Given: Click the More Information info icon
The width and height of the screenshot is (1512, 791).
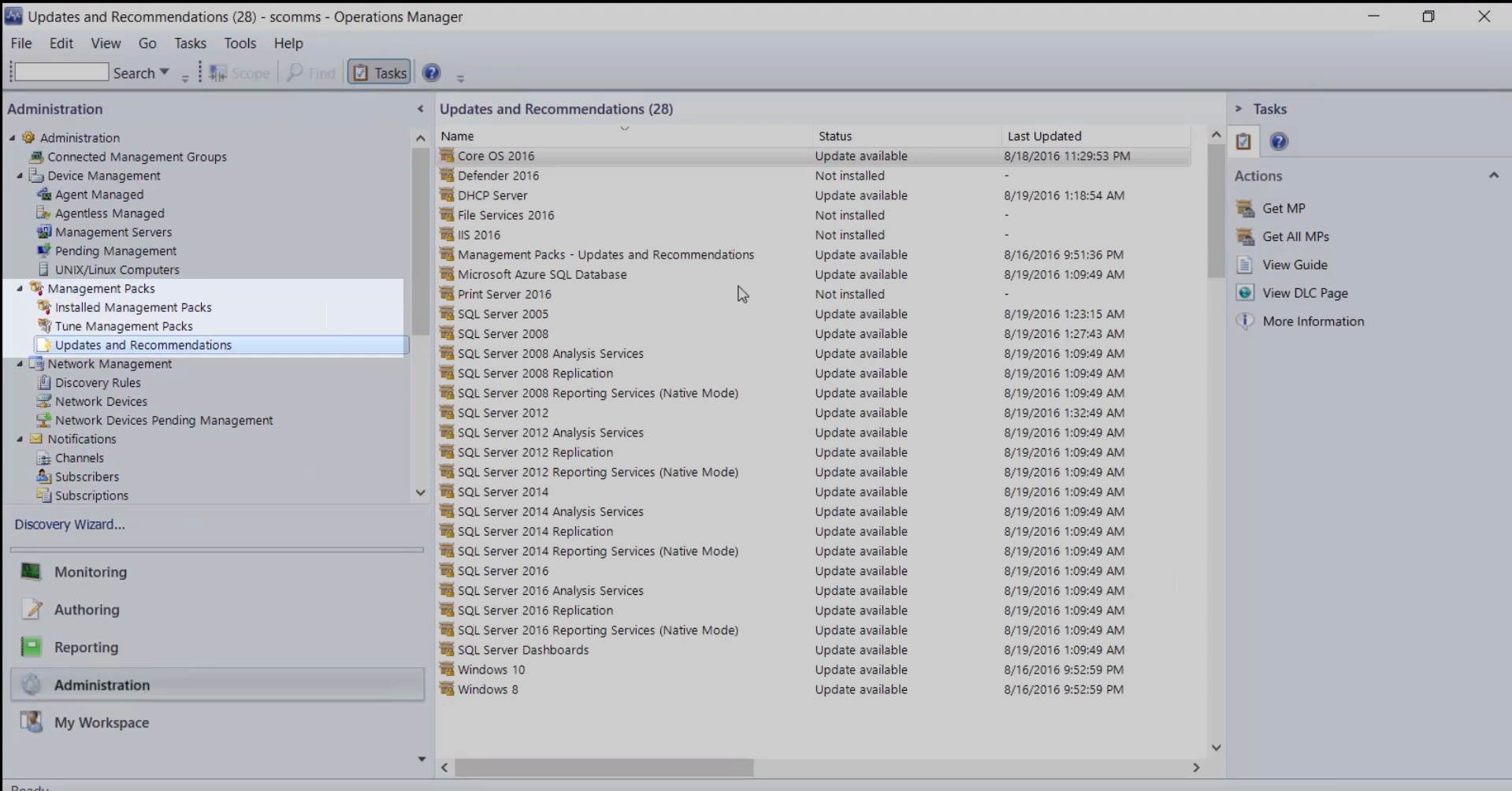Looking at the screenshot, I should pos(1245,321).
